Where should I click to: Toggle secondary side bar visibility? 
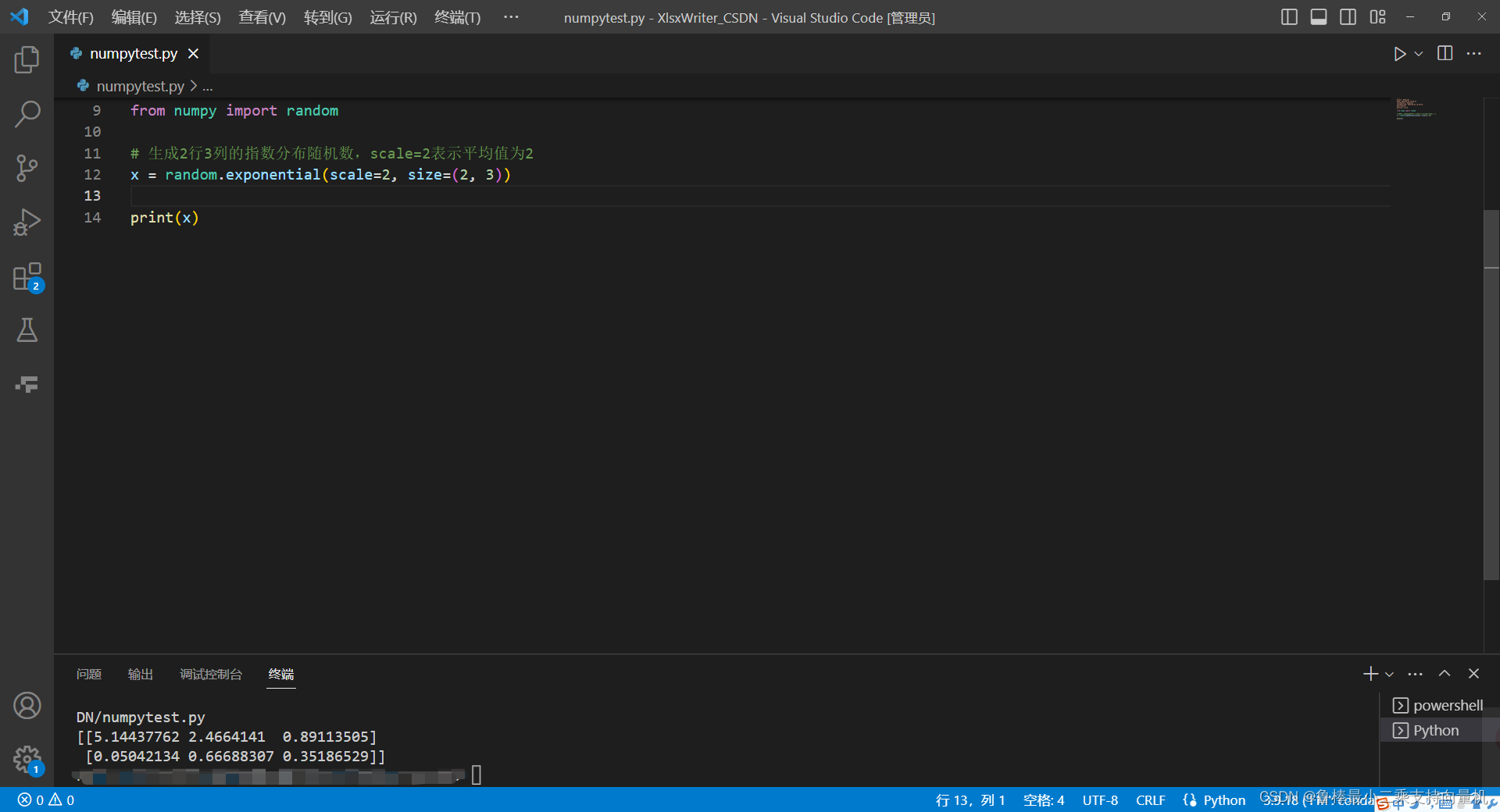[1348, 17]
